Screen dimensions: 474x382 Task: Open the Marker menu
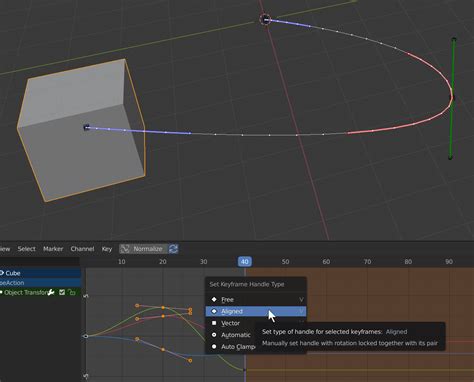53,249
